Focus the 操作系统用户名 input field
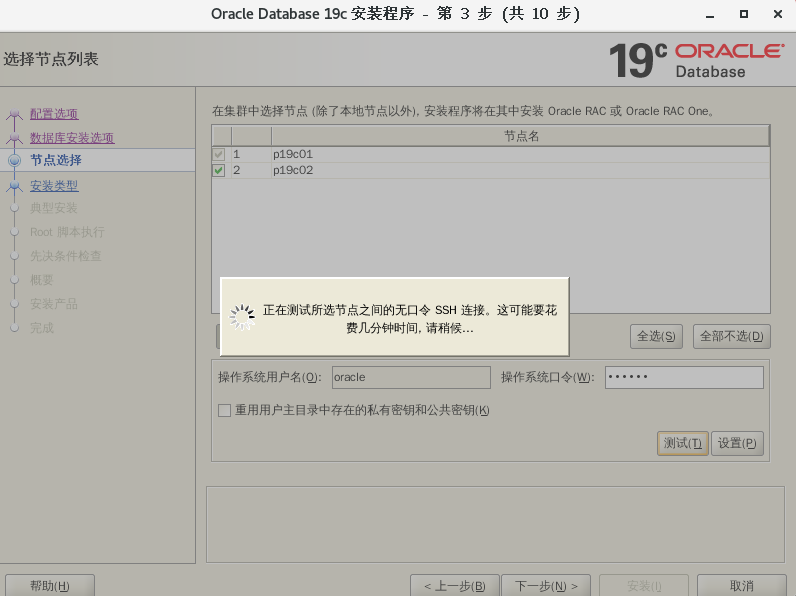 [411, 377]
